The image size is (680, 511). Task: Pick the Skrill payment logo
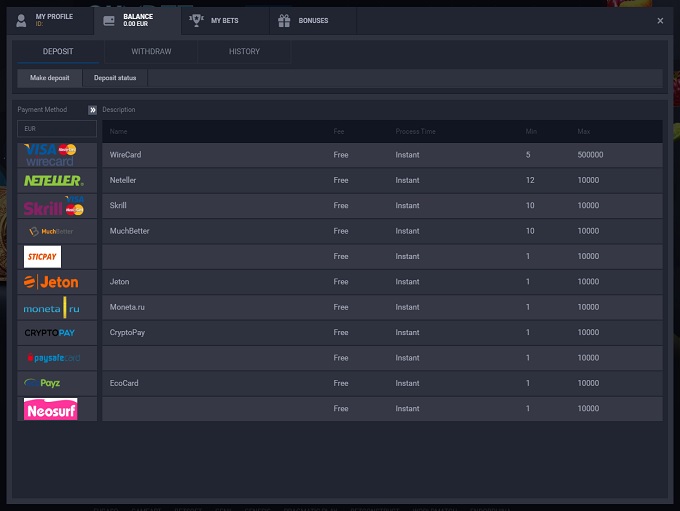[54, 206]
